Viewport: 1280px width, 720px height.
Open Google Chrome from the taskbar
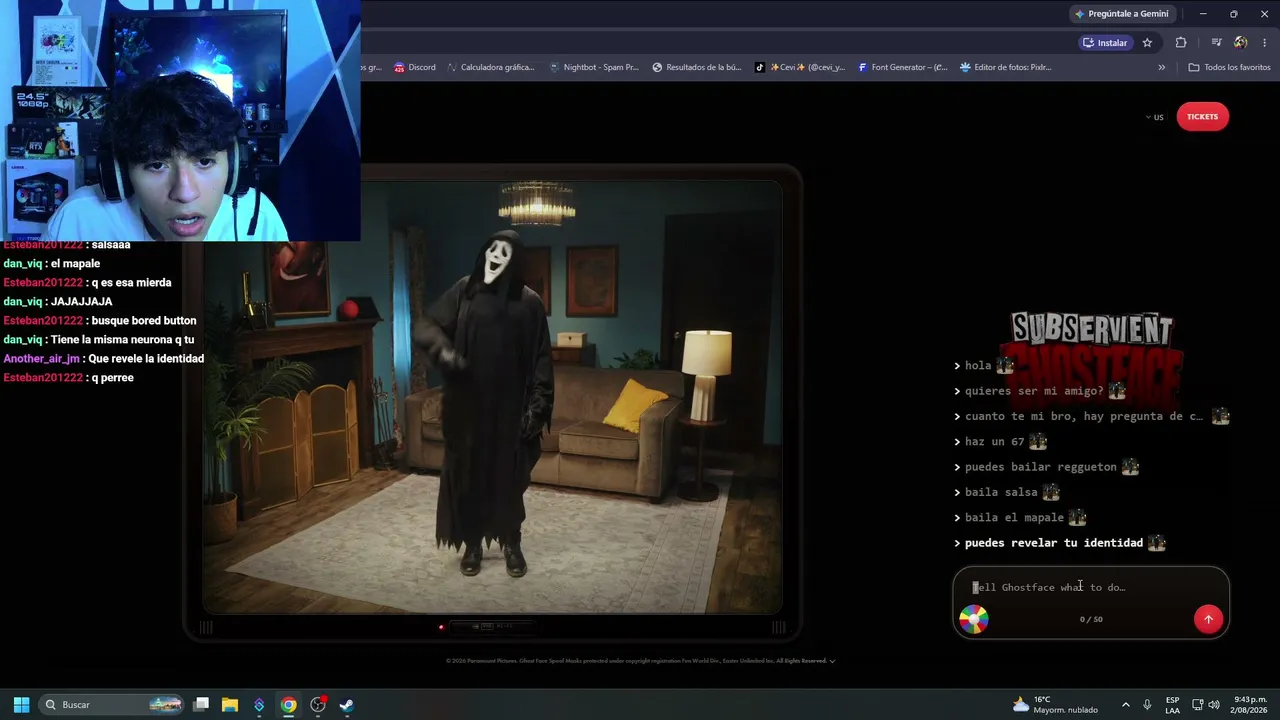coord(288,705)
